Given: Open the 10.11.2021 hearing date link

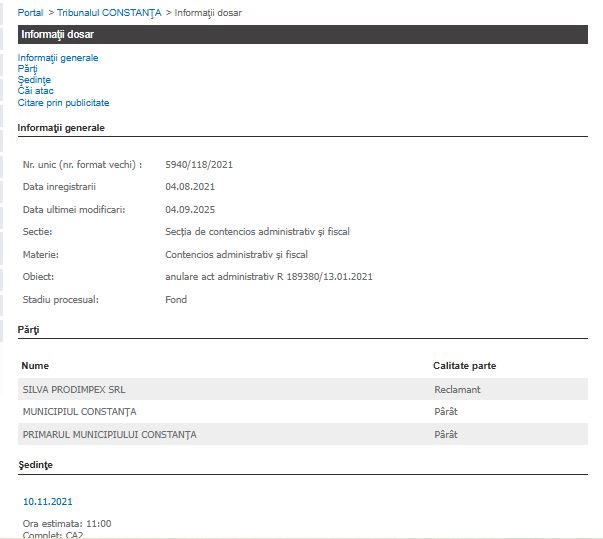Looking at the screenshot, I should [x=48, y=501].
